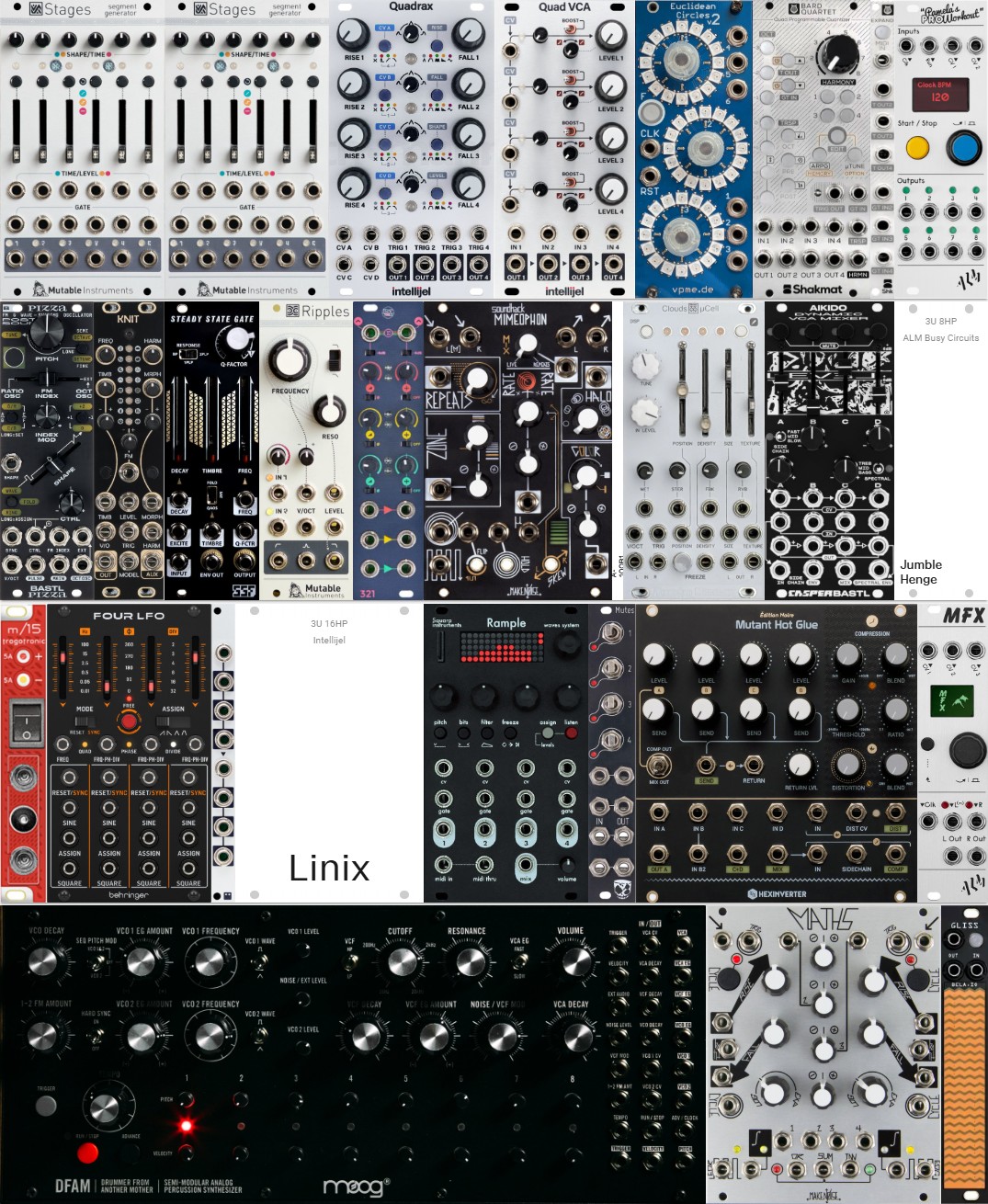Click the Mimeophon REPEATS knob
The height and width of the screenshot is (1204, 988).
coord(476,379)
